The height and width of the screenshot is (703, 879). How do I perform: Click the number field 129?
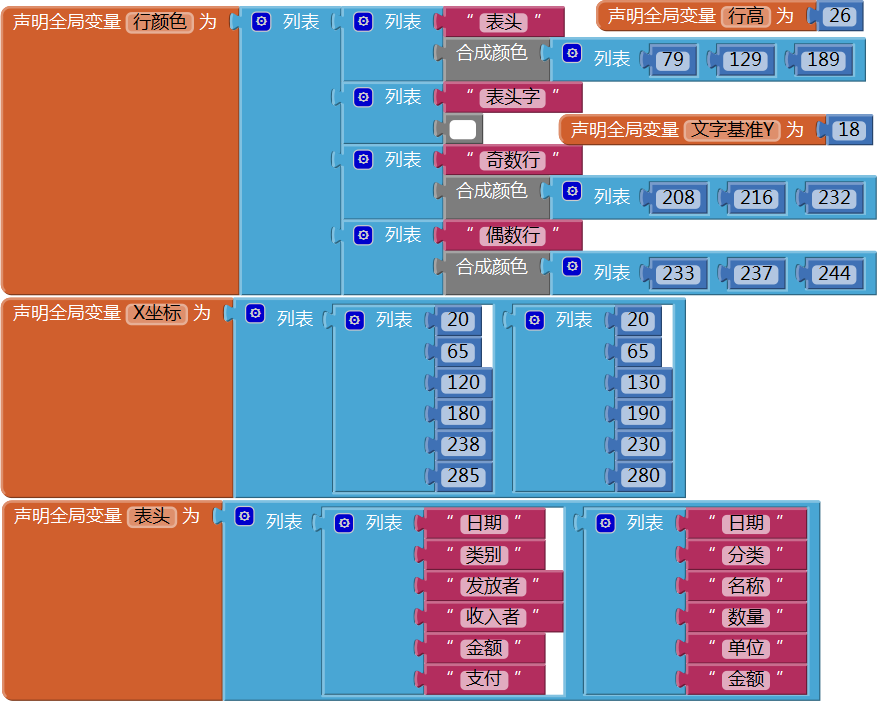(745, 59)
